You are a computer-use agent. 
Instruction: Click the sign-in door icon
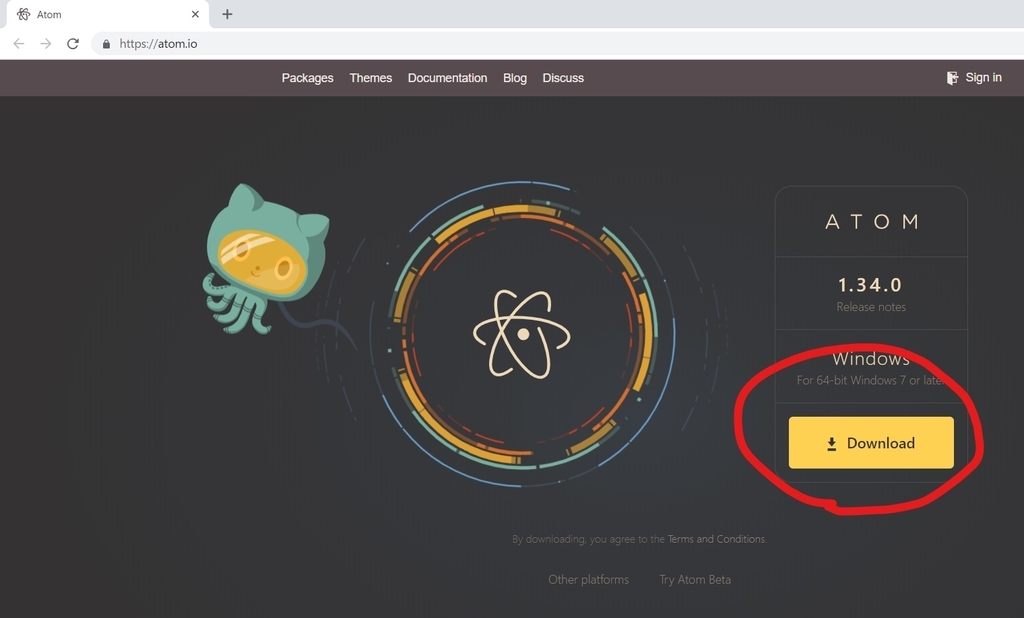click(x=952, y=78)
